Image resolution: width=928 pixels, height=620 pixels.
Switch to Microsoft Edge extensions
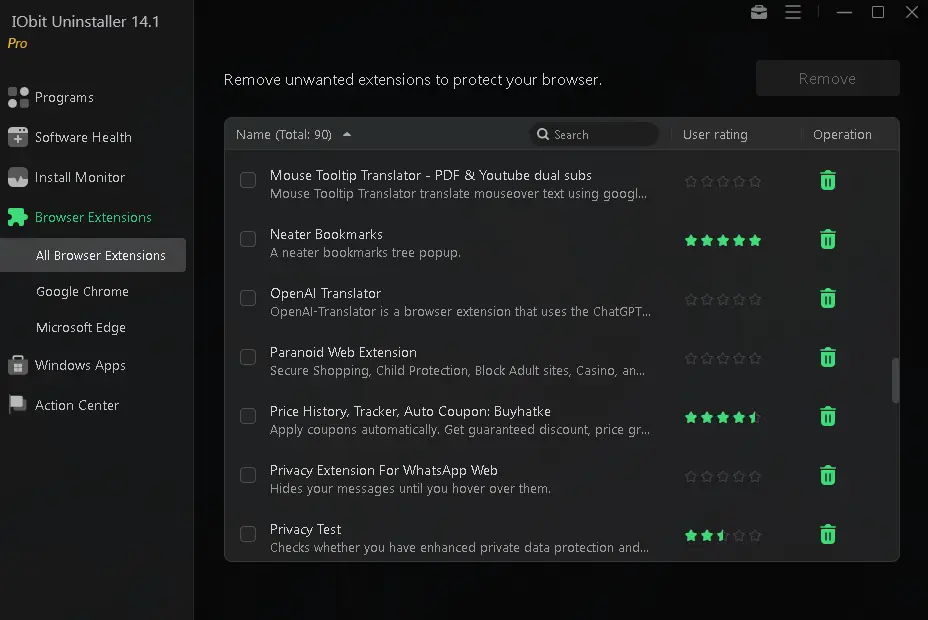pyautogui.click(x=81, y=327)
